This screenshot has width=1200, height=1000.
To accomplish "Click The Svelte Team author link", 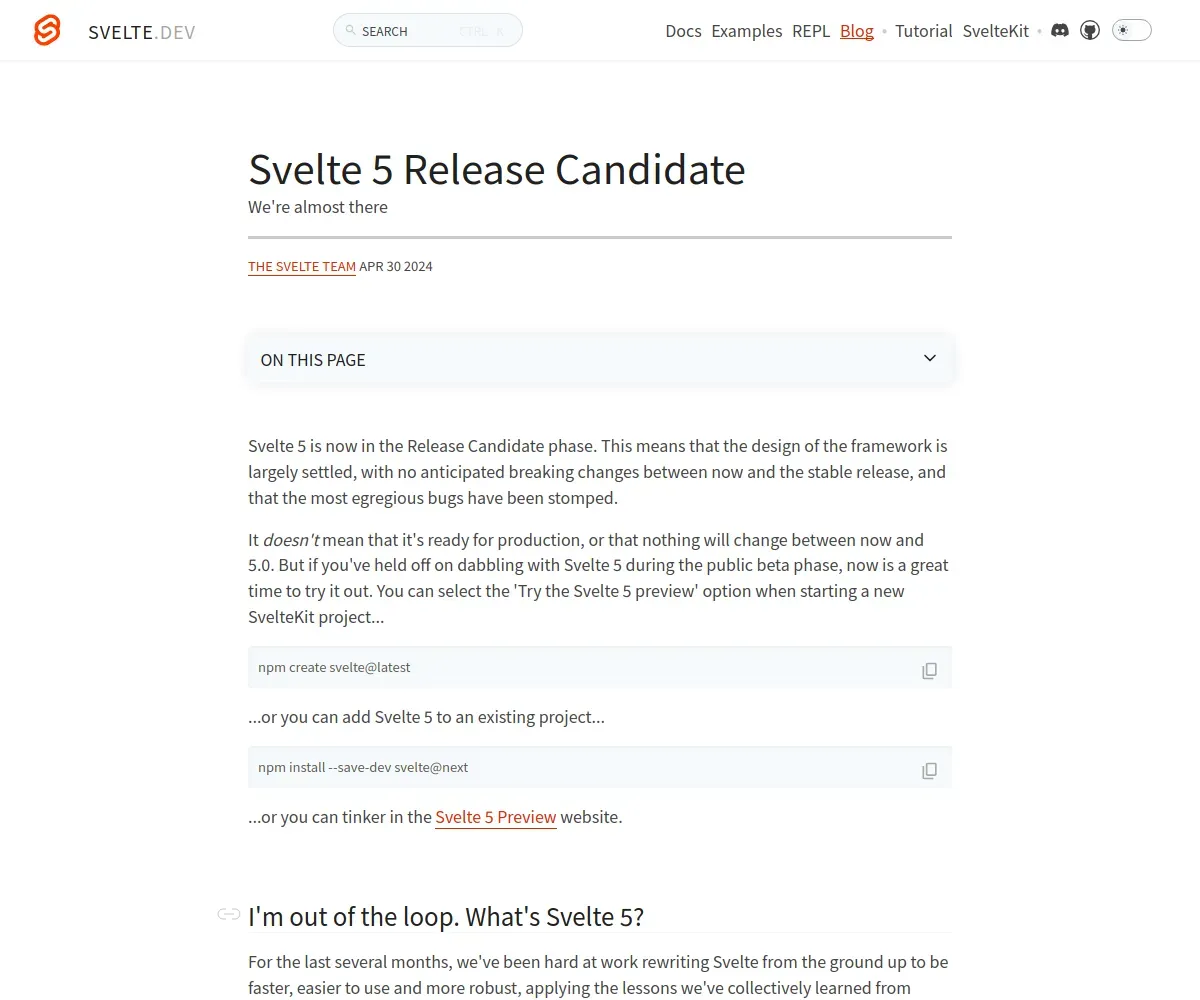I will (x=302, y=267).
